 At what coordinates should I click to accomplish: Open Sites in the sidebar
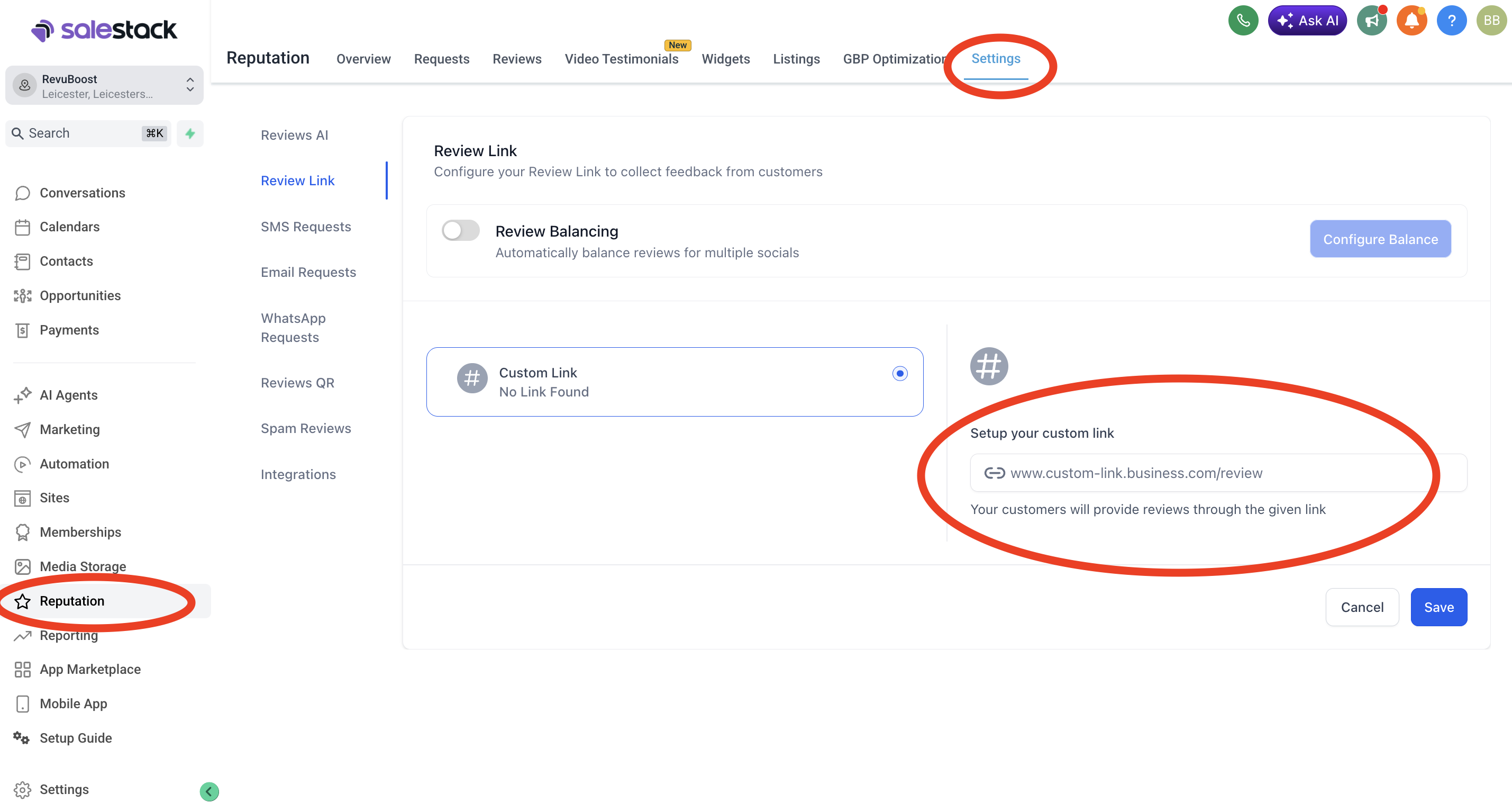[54, 498]
